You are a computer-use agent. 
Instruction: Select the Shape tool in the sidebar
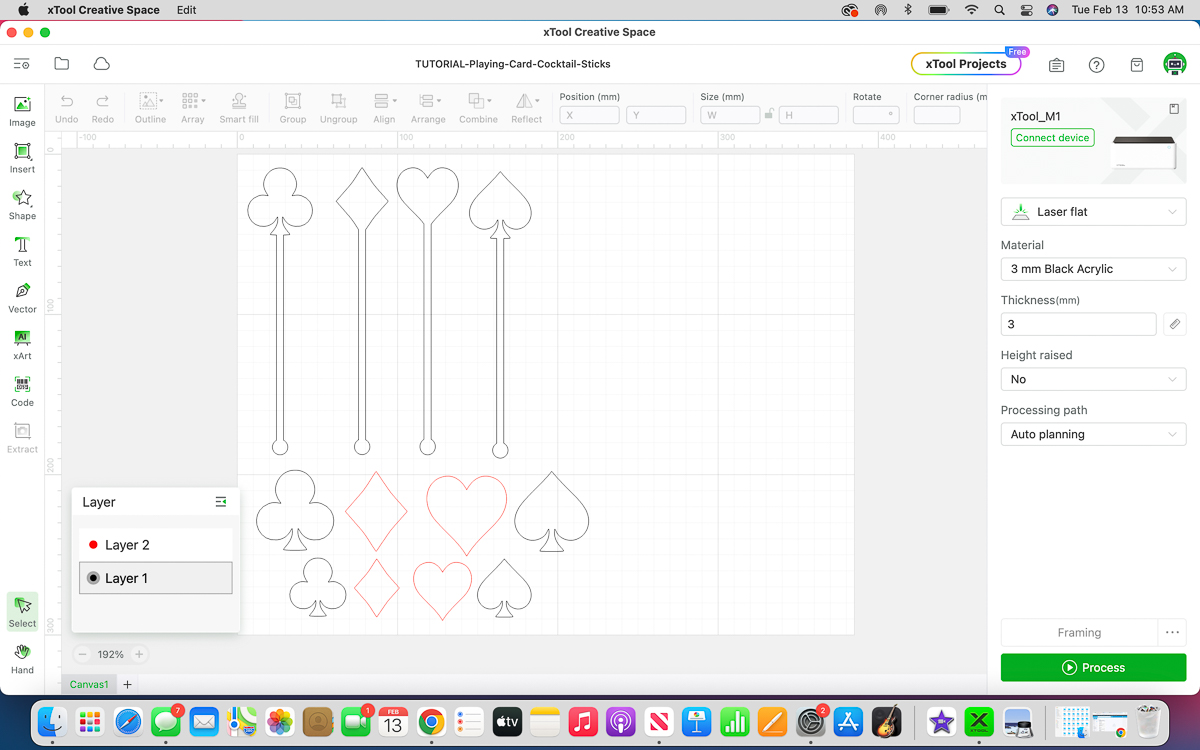pos(22,200)
